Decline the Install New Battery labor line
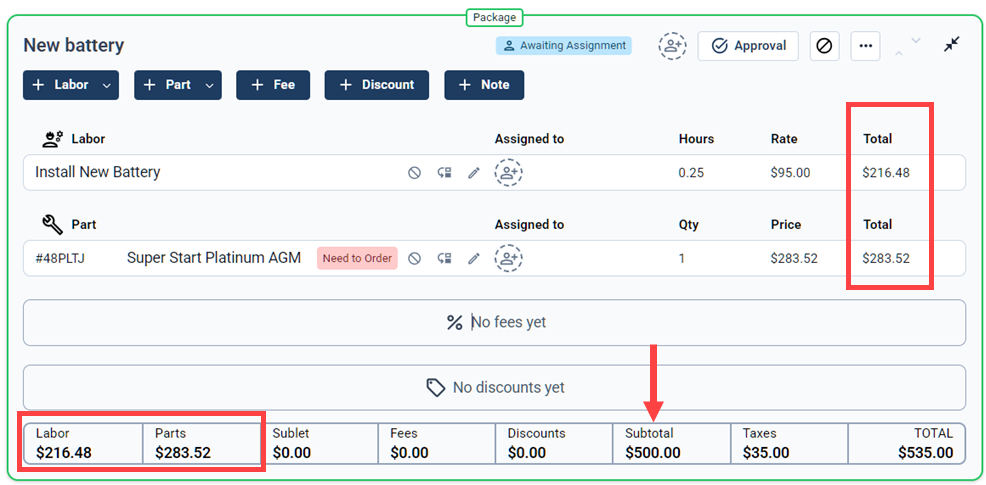Screen dimensions: 986x485 pyautogui.click(x=414, y=172)
